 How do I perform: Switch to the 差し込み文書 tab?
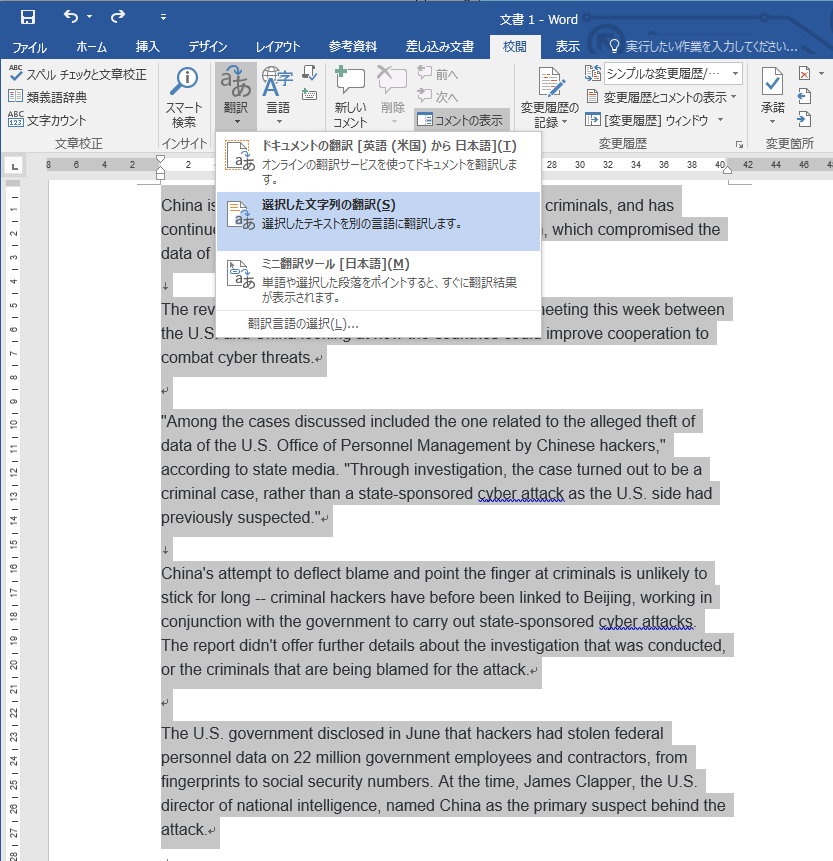439,47
